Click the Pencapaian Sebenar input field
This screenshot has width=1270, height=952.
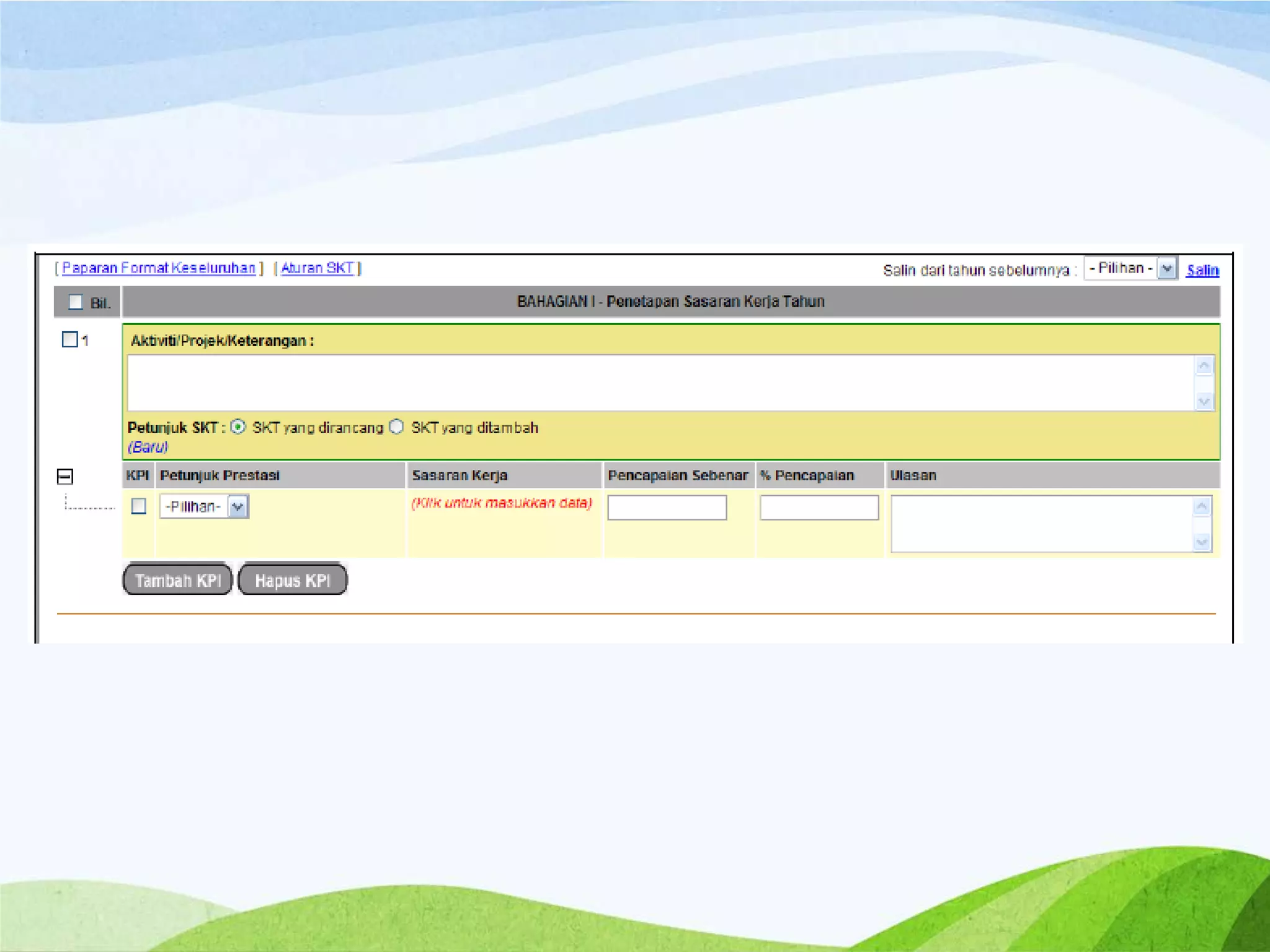coord(667,507)
